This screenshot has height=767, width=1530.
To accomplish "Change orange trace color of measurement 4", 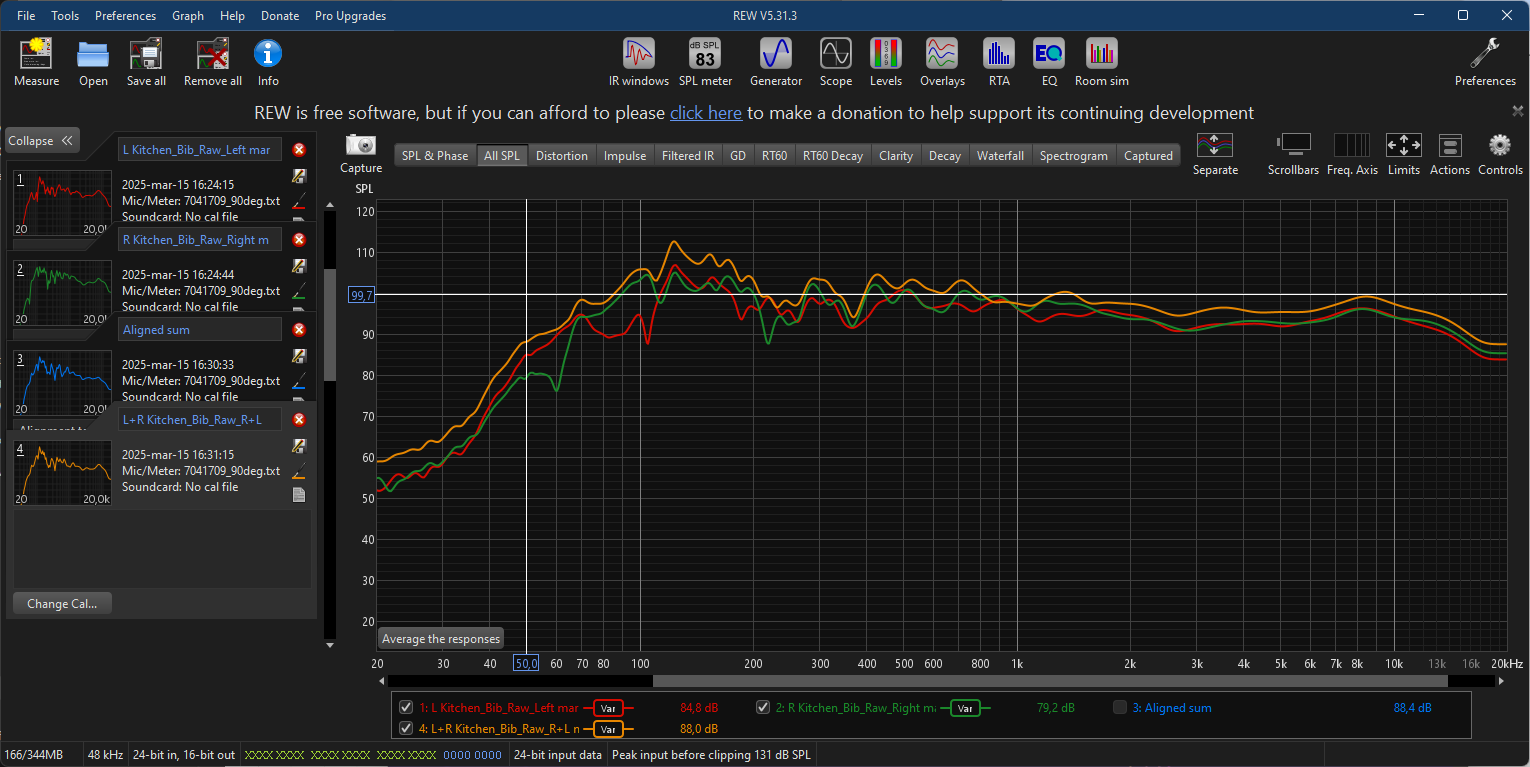I will pyautogui.click(x=298, y=472).
